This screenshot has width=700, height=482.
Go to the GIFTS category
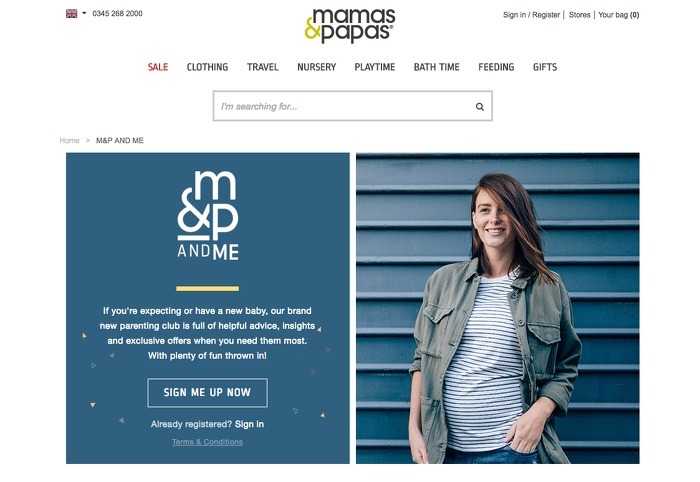point(545,67)
